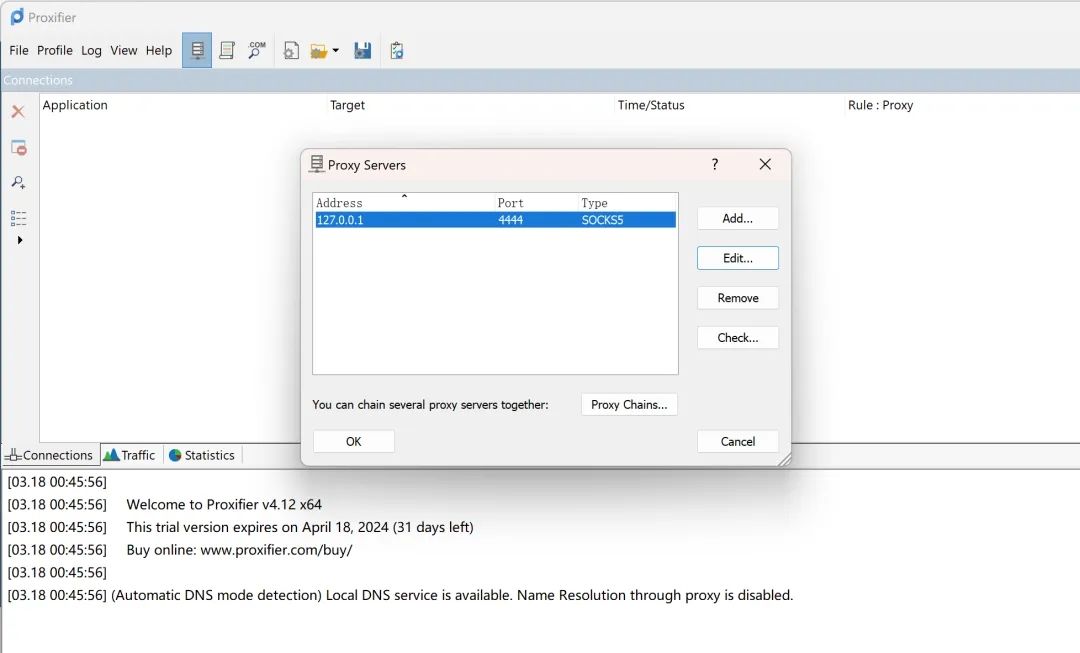The height and width of the screenshot is (653, 1080).
Task: Click the chain several proxy servers label
Action: [x=430, y=404]
